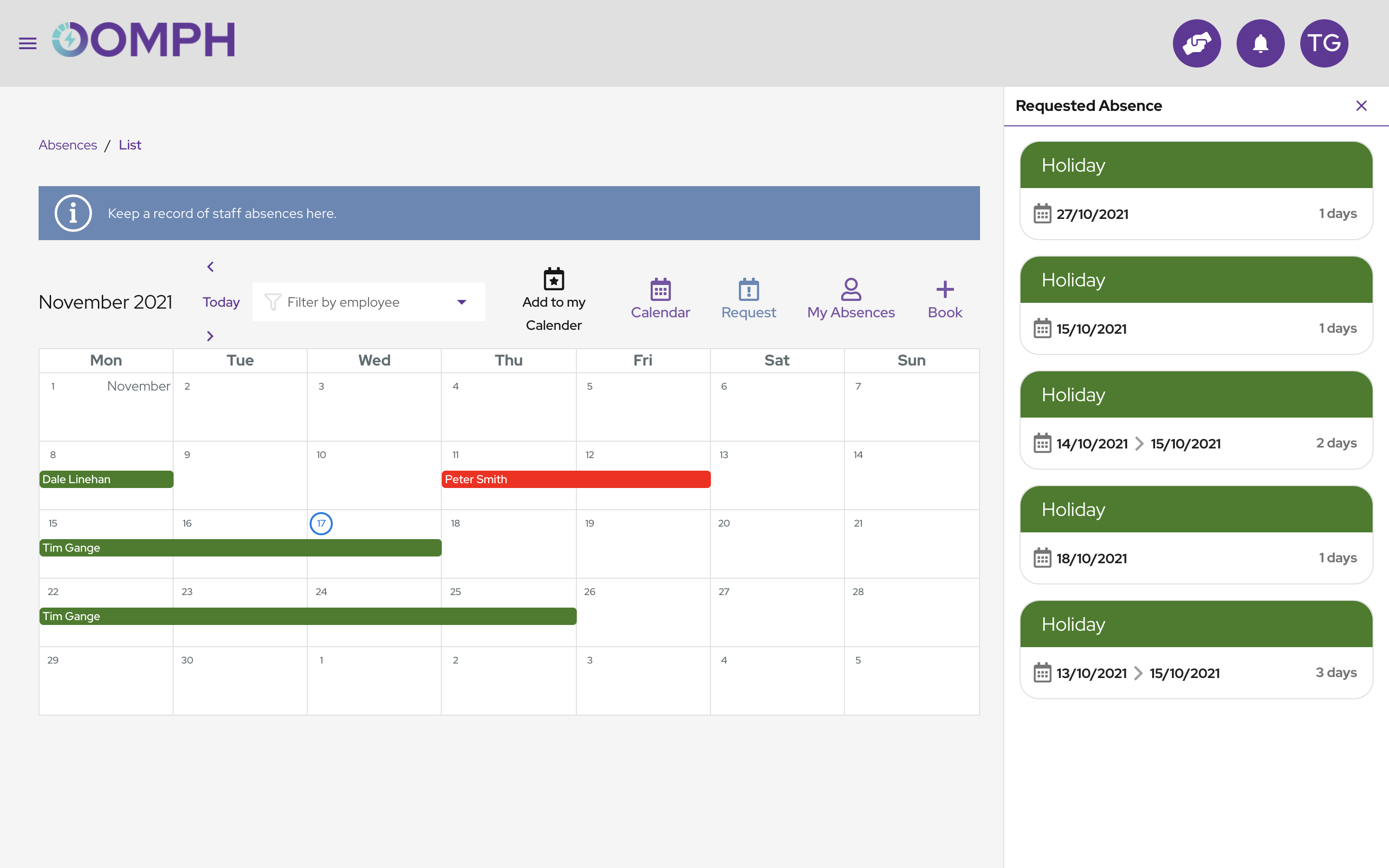Screen dimensions: 1389x868
Task: Open the My Absences person icon
Action: (x=851, y=289)
